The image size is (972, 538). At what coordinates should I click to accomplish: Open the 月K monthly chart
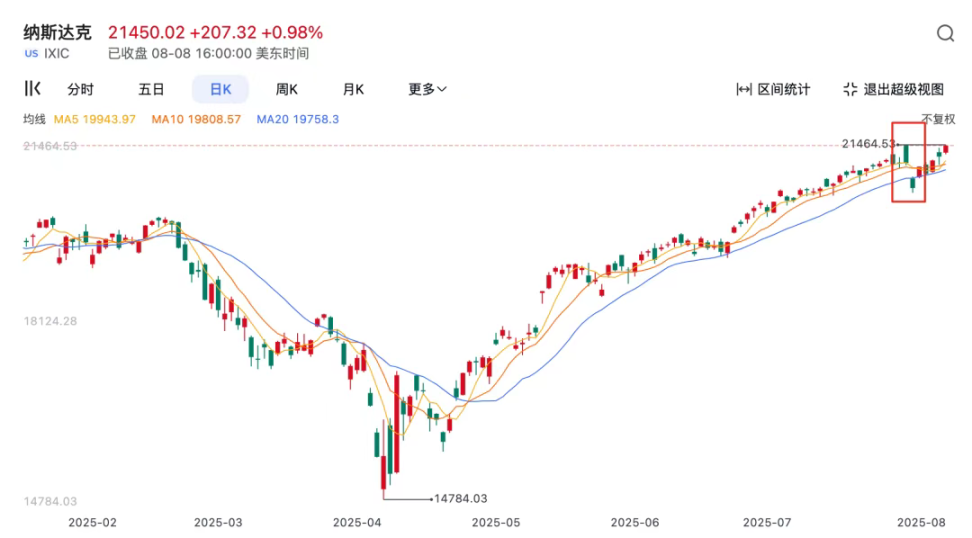353,89
